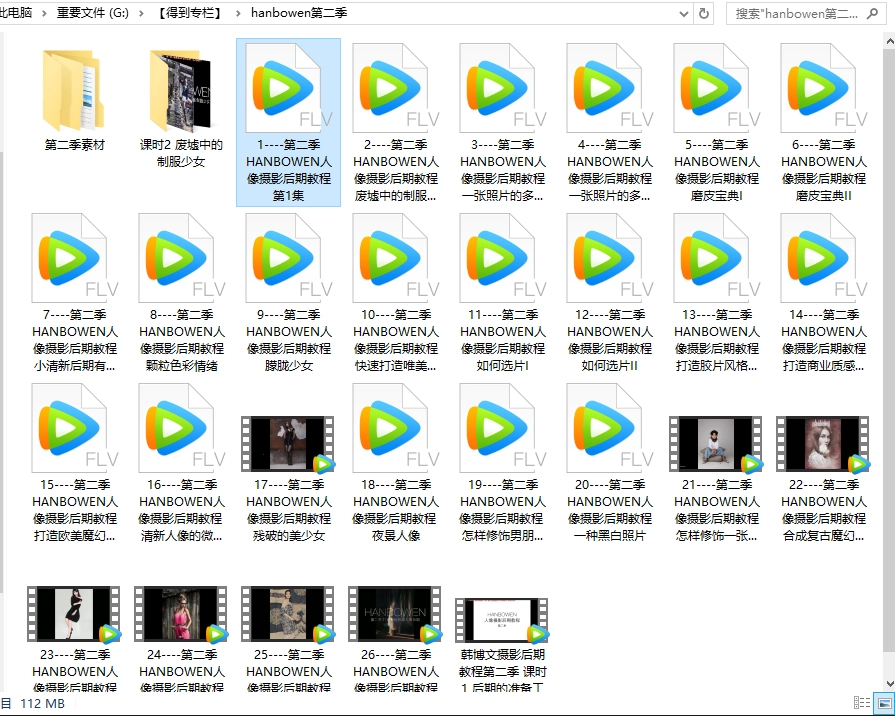The height and width of the screenshot is (716, 895).
Task: Select FLV file 11 如何选片I
Action: (502, 262)
